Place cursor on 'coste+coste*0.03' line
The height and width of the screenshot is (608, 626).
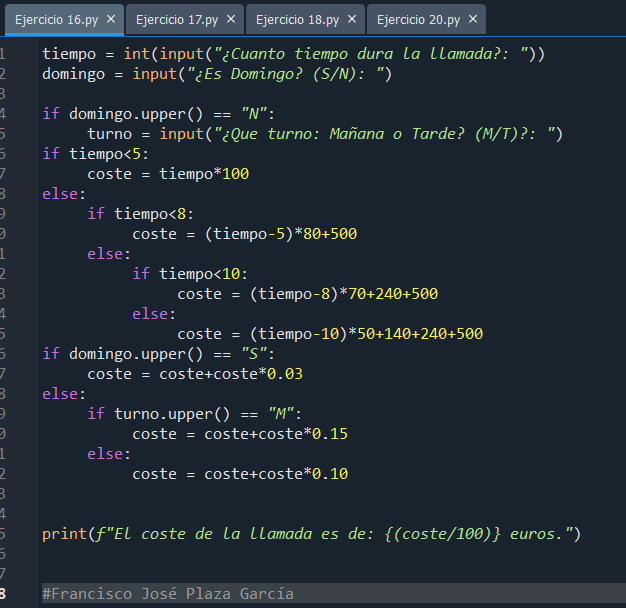click(194, 374)
